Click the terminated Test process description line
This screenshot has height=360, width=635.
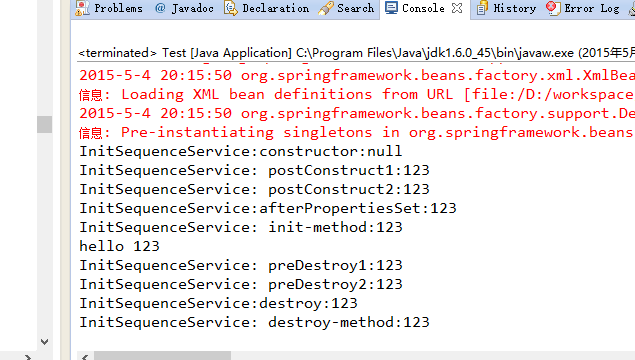tap(356, 53)
